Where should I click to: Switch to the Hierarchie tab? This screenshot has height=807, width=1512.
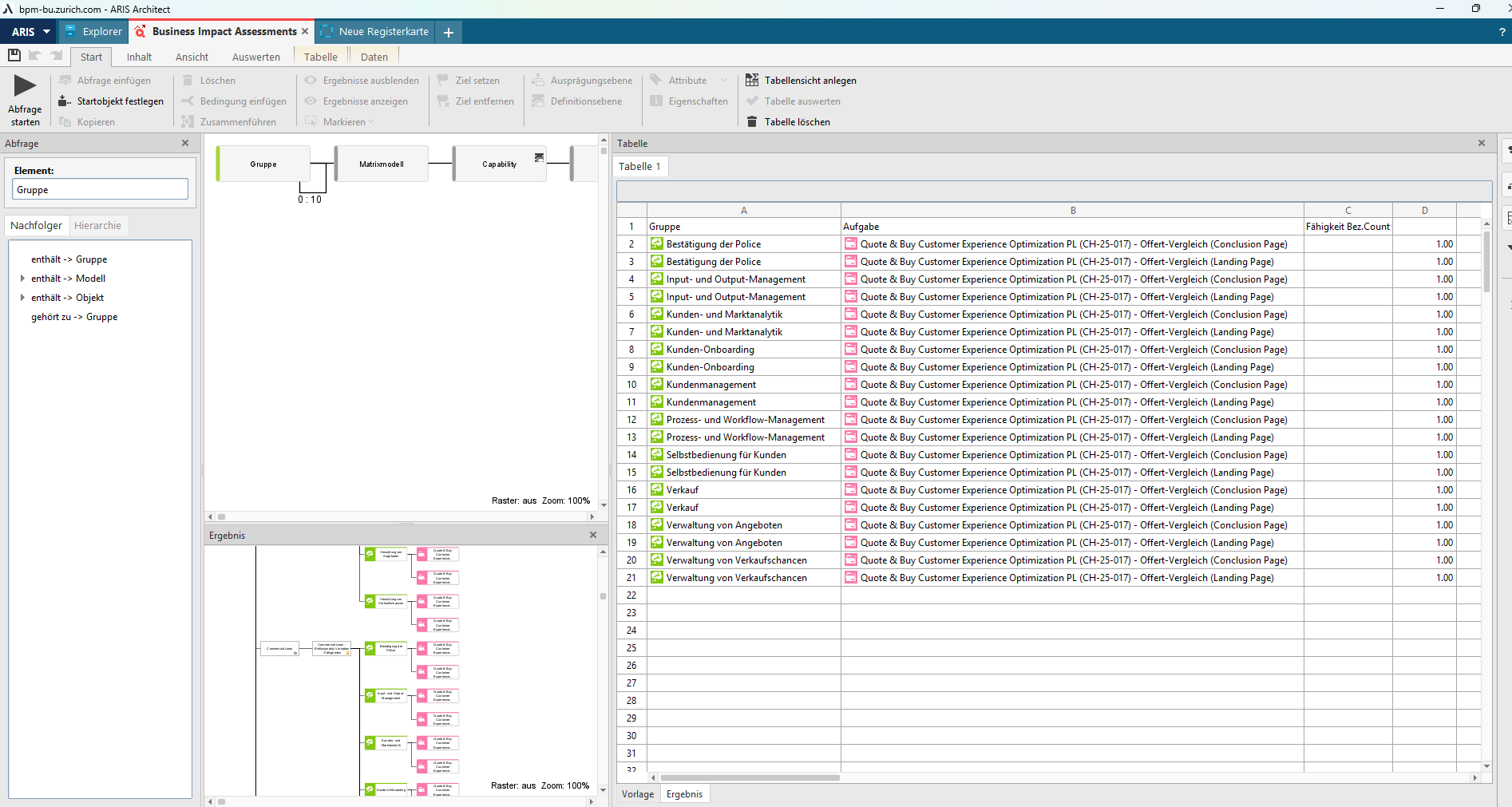97,226
